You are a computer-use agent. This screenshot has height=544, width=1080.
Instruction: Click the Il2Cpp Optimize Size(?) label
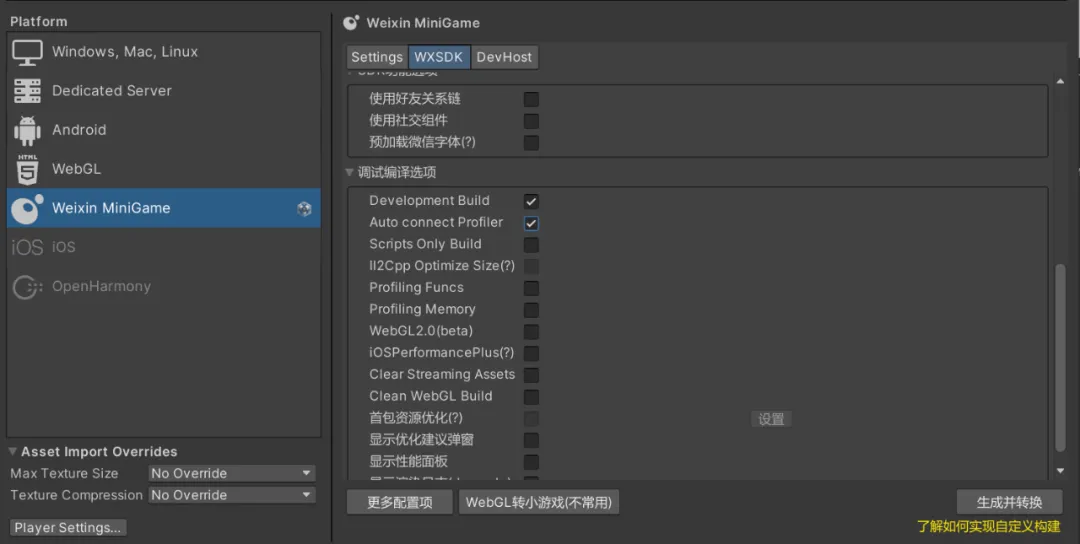pos(442,266)
